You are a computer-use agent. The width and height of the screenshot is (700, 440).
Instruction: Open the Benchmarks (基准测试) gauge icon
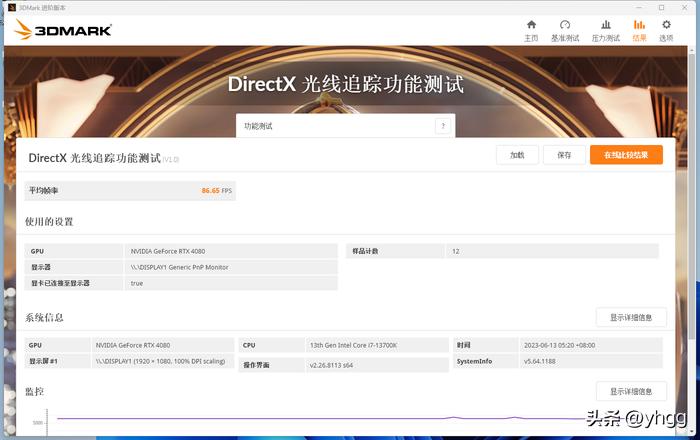565,25
